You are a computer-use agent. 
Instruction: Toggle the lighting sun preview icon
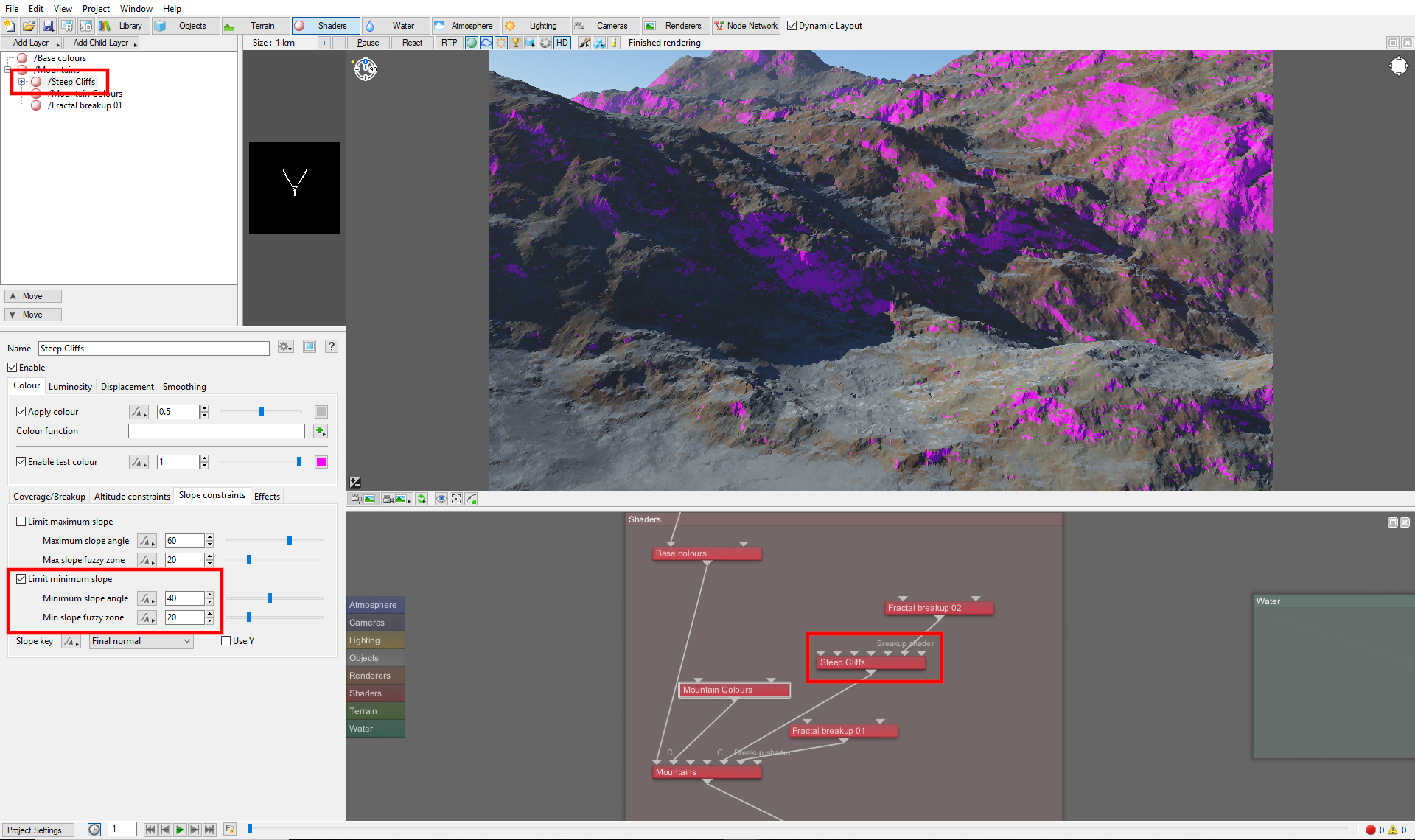(x=501, y=43)
